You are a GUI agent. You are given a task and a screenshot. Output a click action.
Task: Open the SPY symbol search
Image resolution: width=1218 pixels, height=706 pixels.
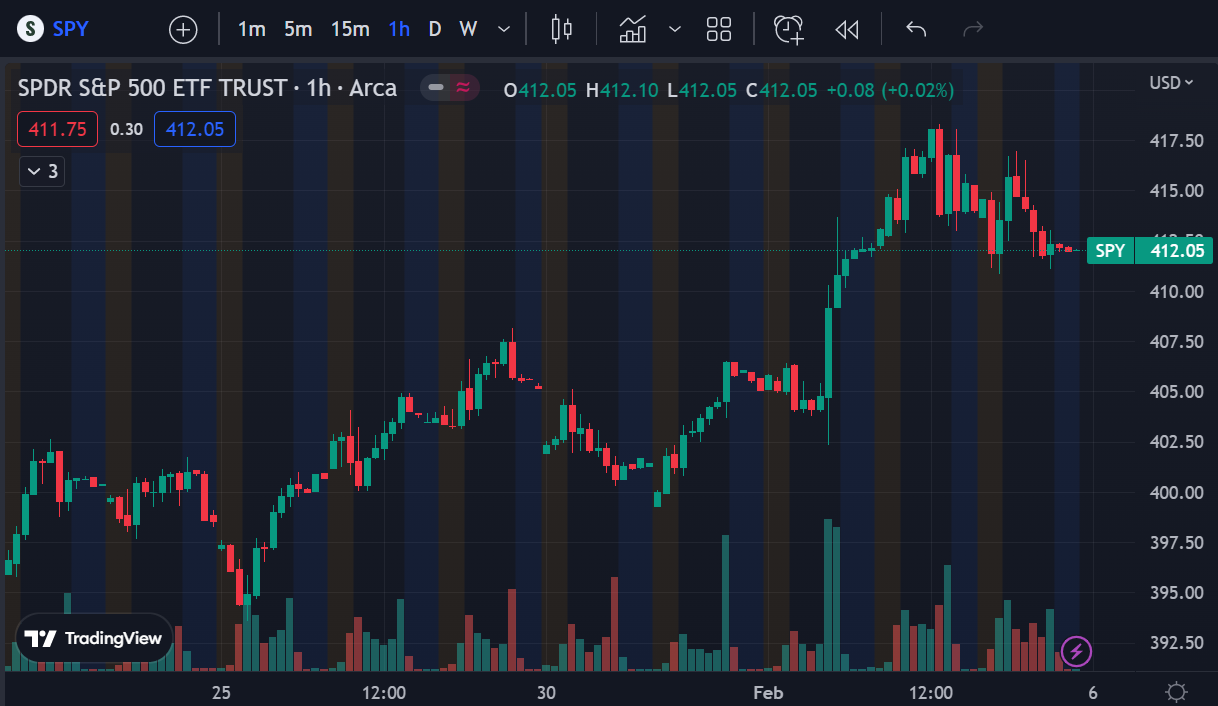pyautogui.click(x=70, y=29)
